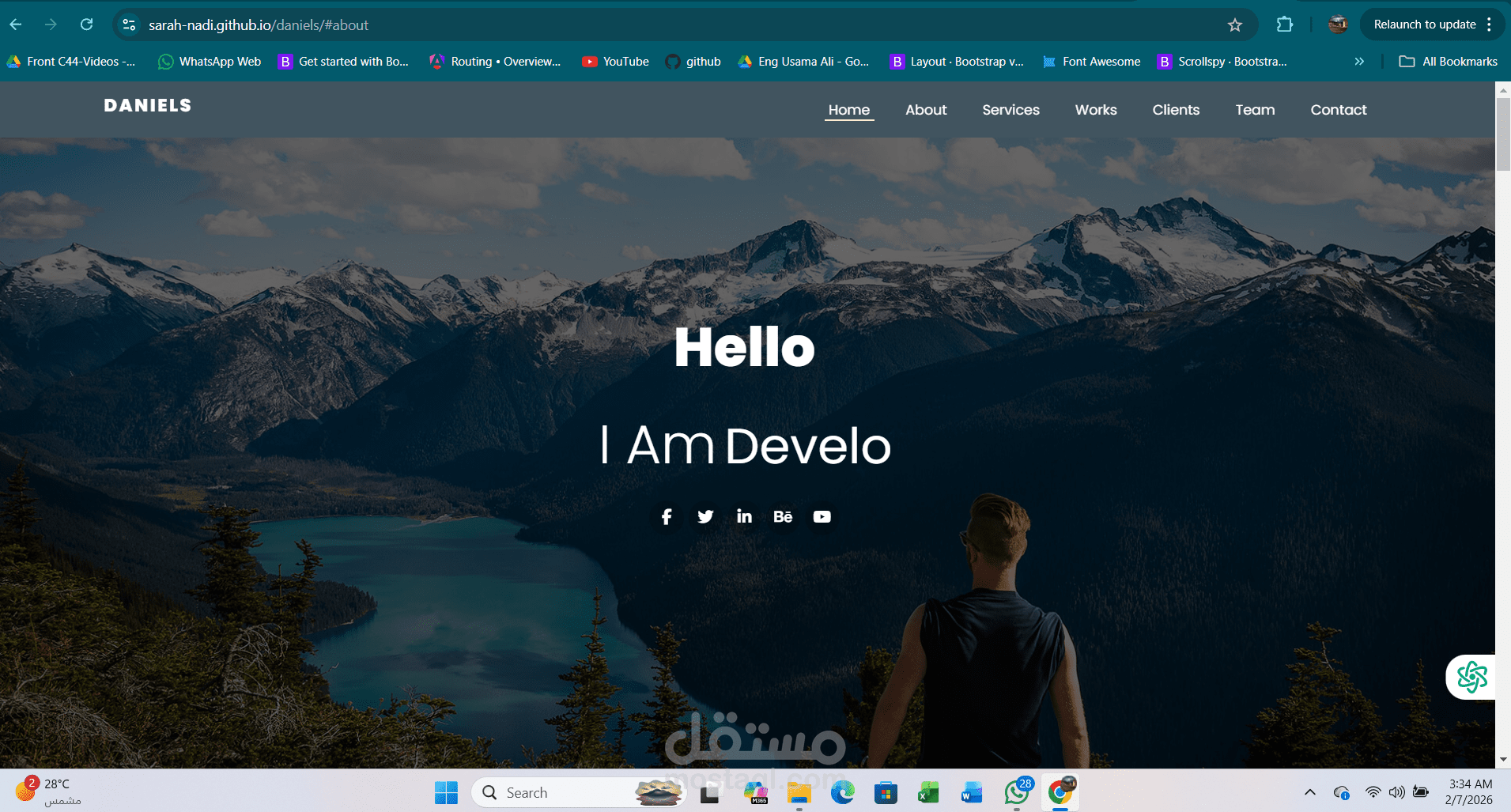
Task: Open the Layout Bootstrap bookmark
Action: click(957, 61)
